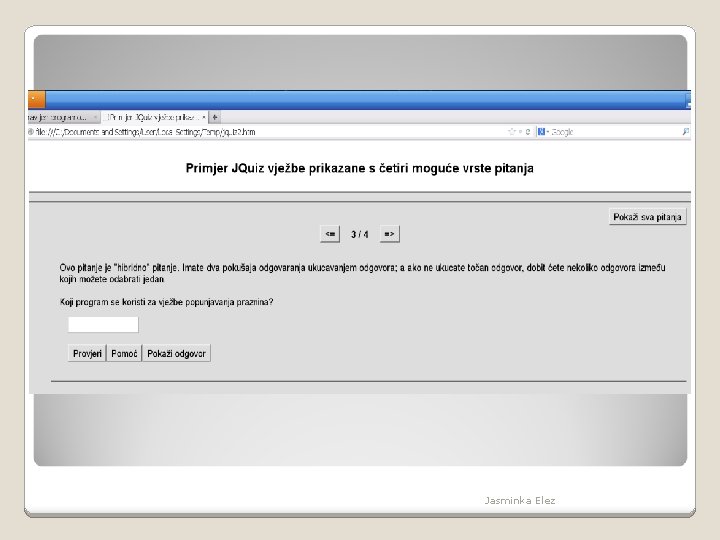This screenshot has height=540, width=720.
Task: Reload page with refresh icon
Action: [528, 132]
